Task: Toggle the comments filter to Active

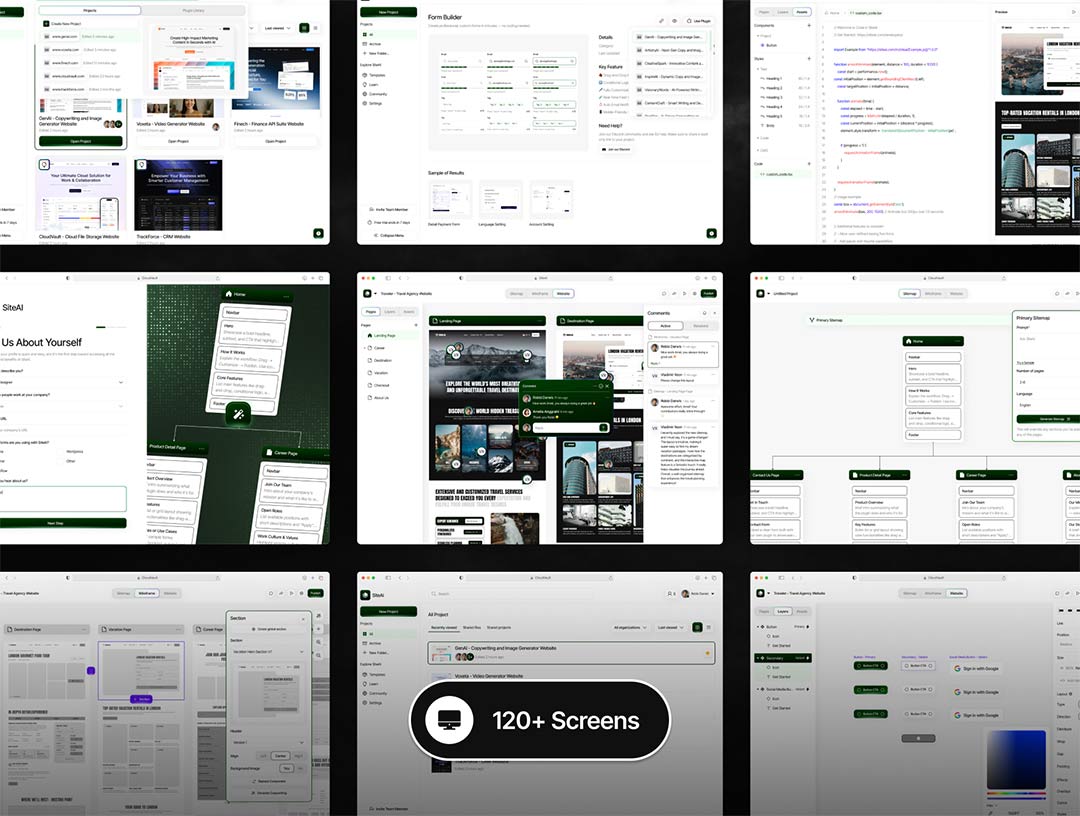Action: 666,325
